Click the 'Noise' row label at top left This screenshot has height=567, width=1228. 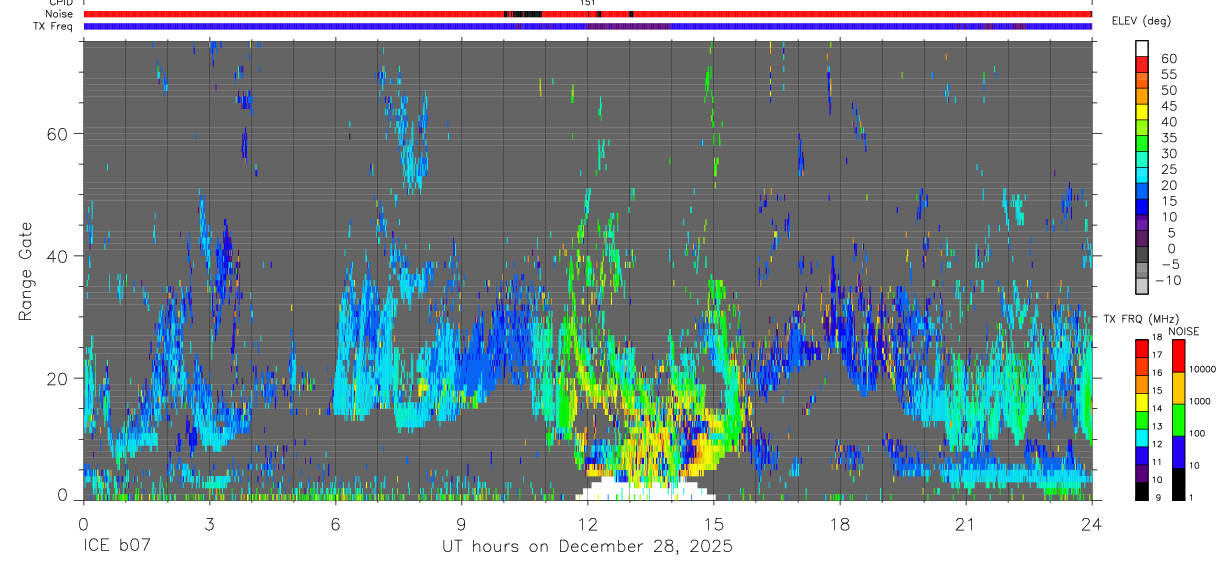(60, 14)
